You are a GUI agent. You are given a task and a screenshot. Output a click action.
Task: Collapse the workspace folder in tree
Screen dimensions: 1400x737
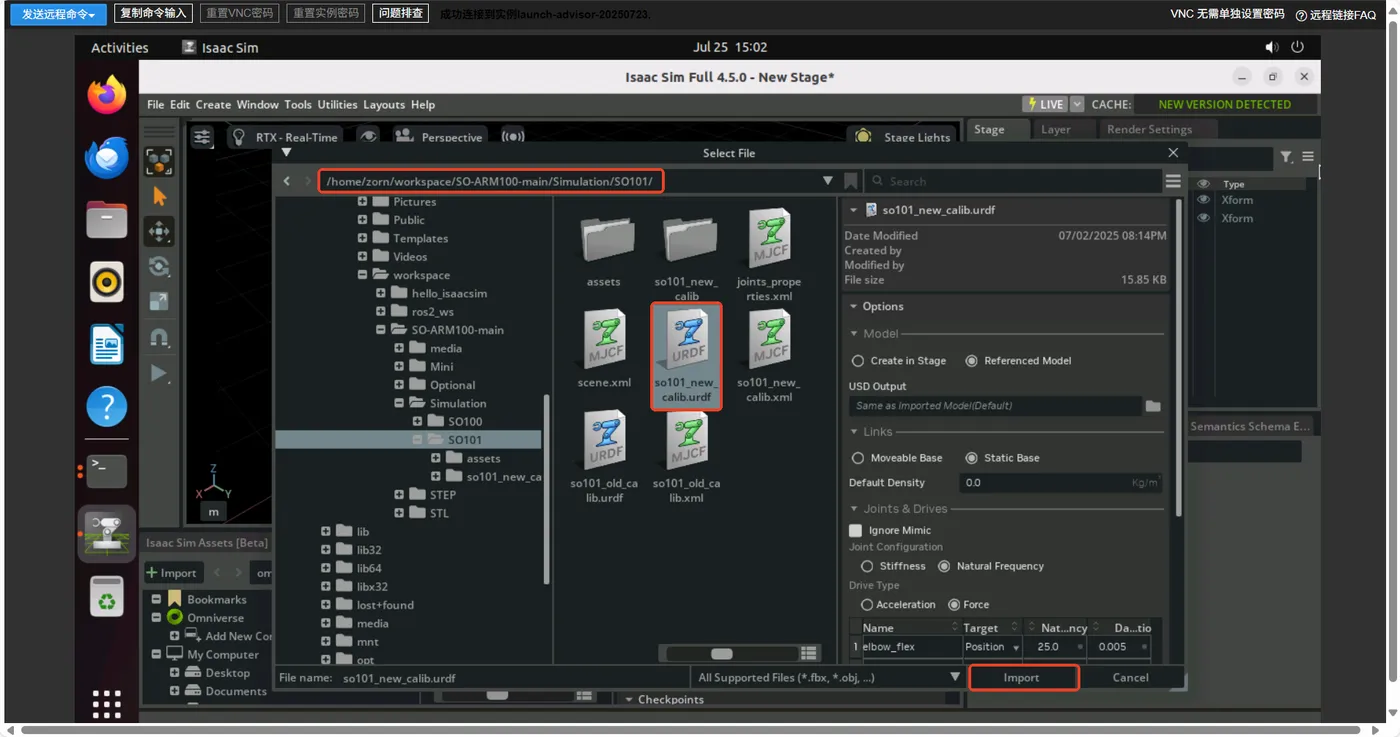pos(362,275)
